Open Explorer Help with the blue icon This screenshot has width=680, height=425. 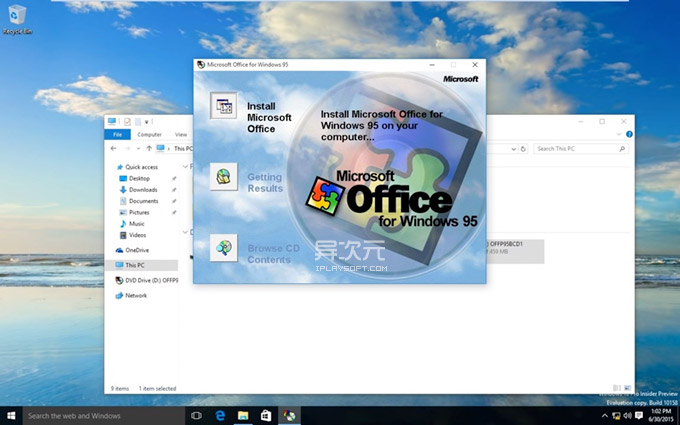(629, 134)
